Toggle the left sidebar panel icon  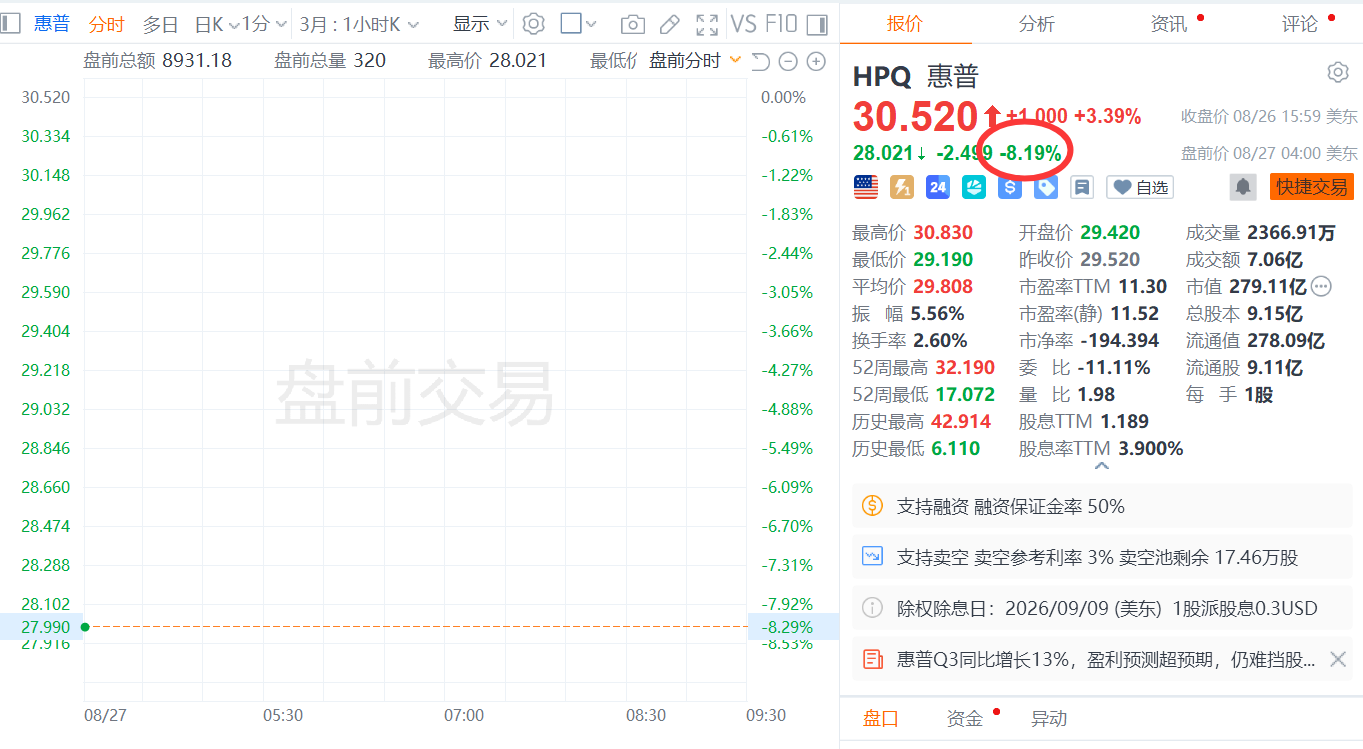click(11, 24)
